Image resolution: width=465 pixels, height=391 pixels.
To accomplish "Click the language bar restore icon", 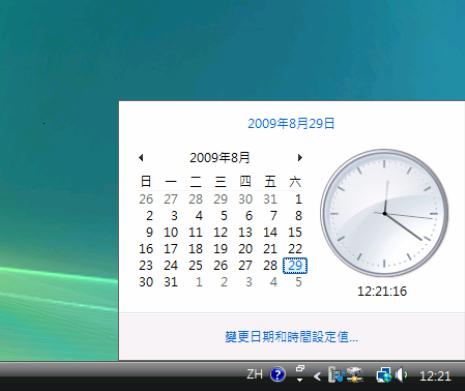I will (300, 368).
